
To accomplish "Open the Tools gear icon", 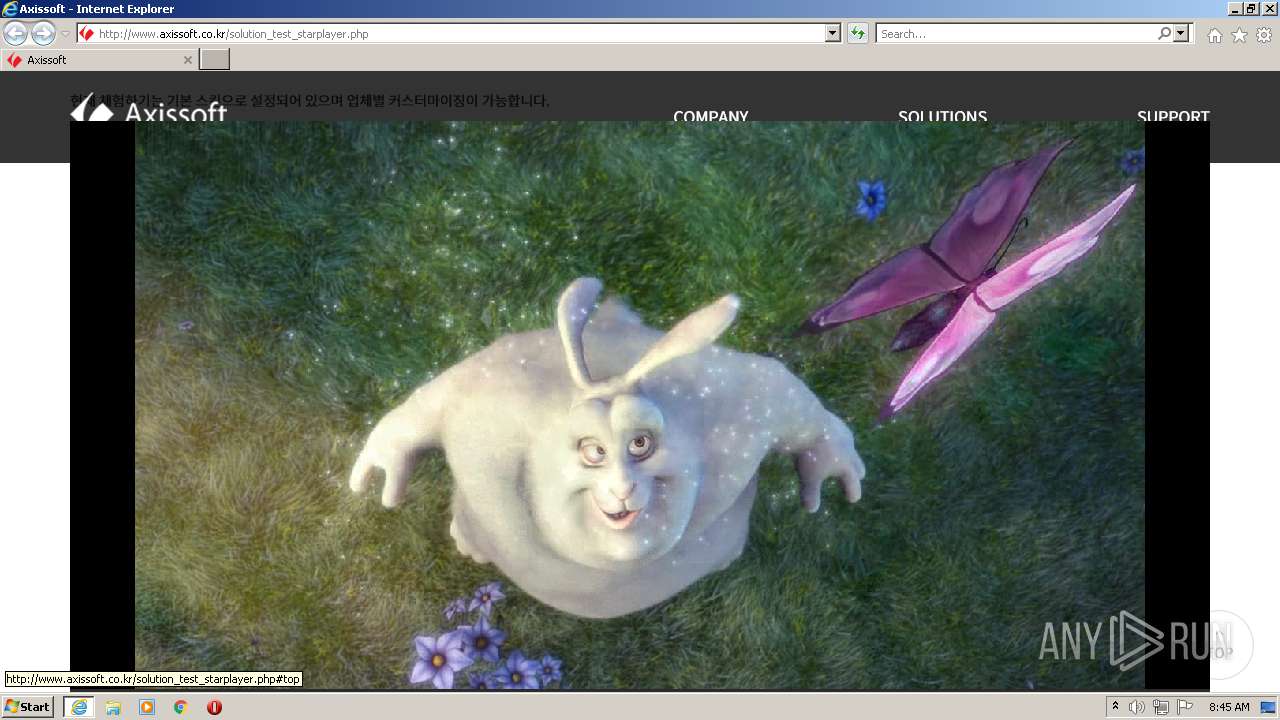I will point(1264,35).
